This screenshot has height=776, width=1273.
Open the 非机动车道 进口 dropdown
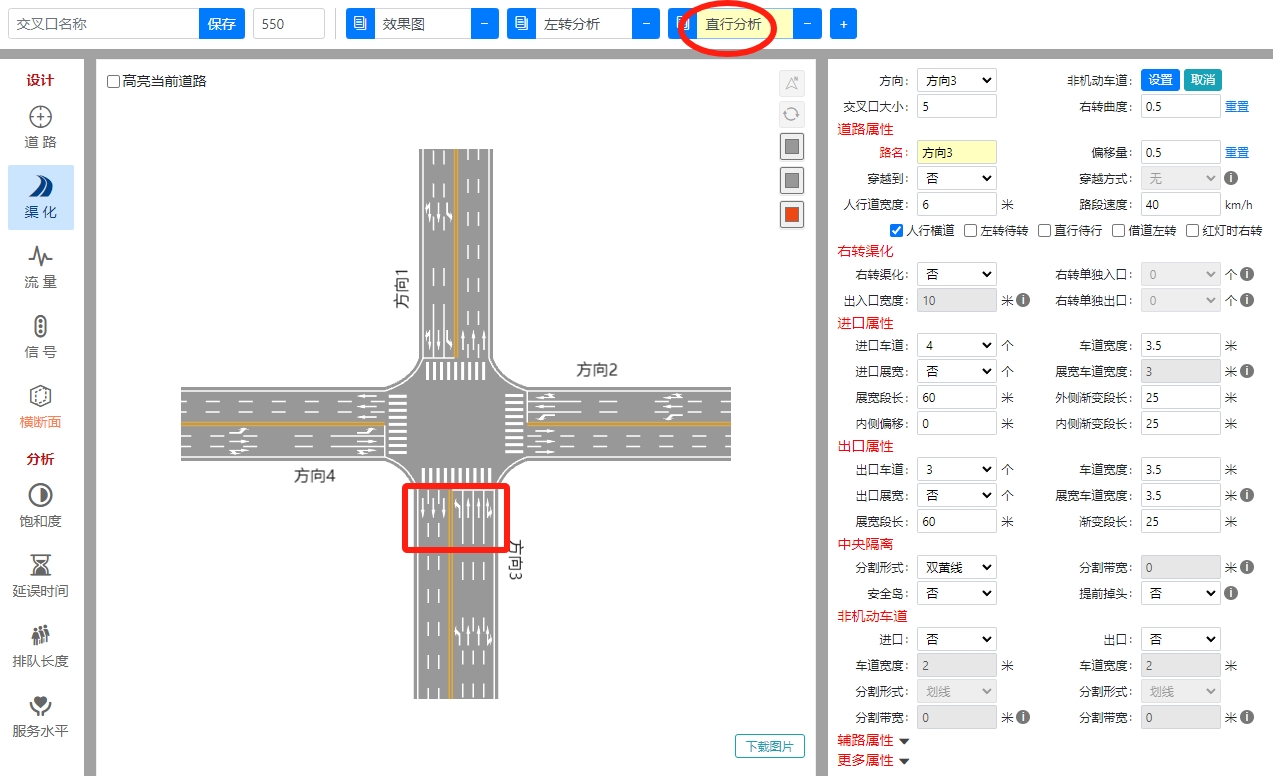[x=956, y=639]
